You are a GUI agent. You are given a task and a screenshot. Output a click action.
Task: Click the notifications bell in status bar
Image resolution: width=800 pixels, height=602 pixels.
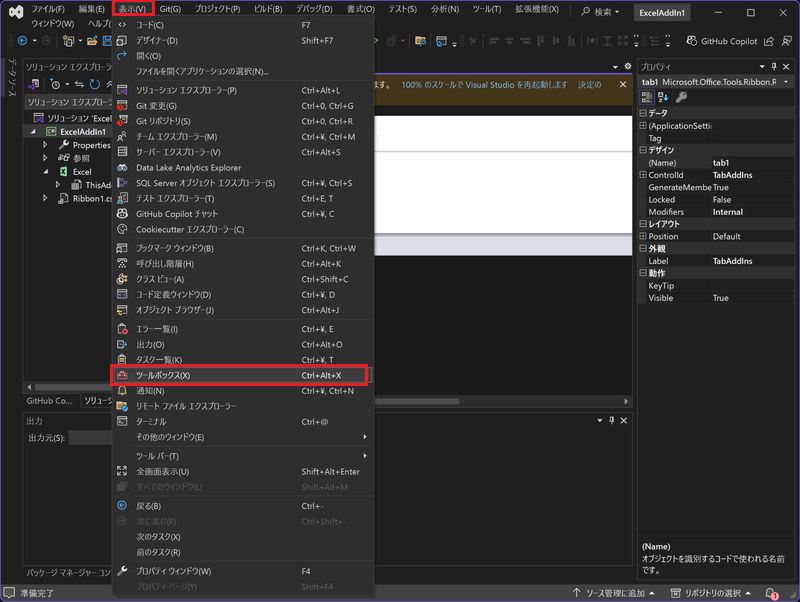point(771,593)
